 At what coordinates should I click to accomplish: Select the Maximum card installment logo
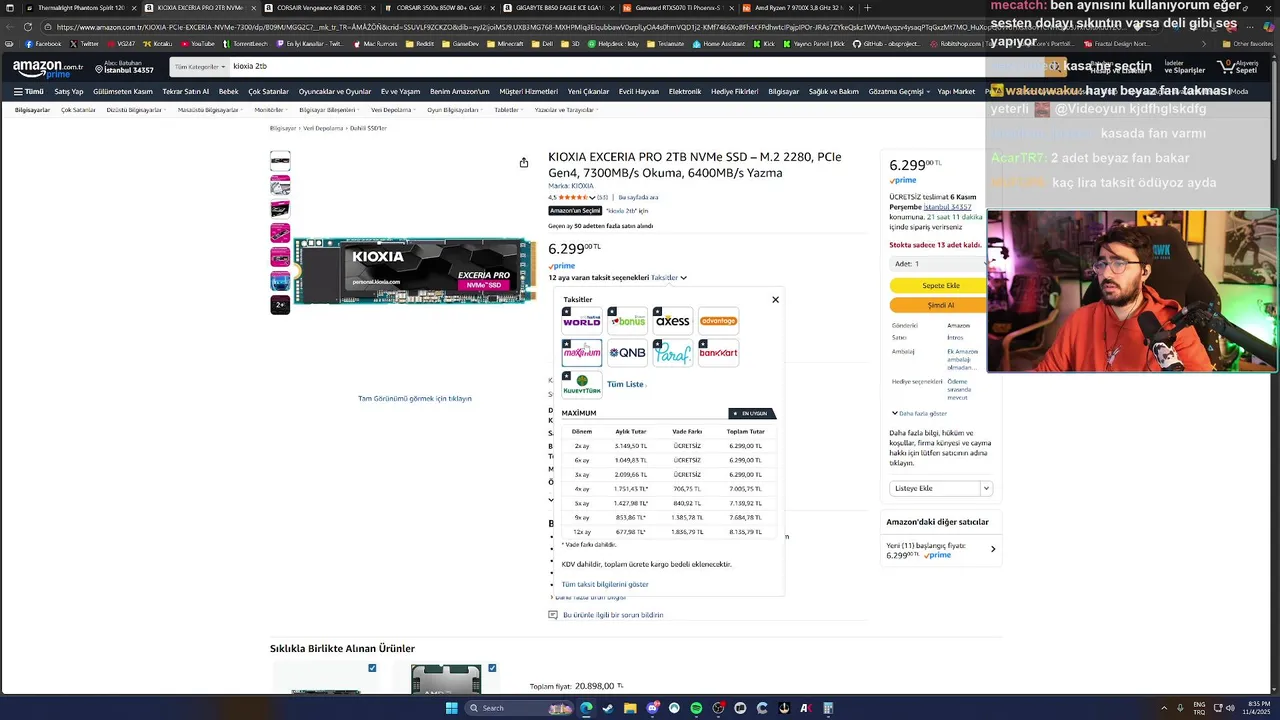click(x=582, y=353)
